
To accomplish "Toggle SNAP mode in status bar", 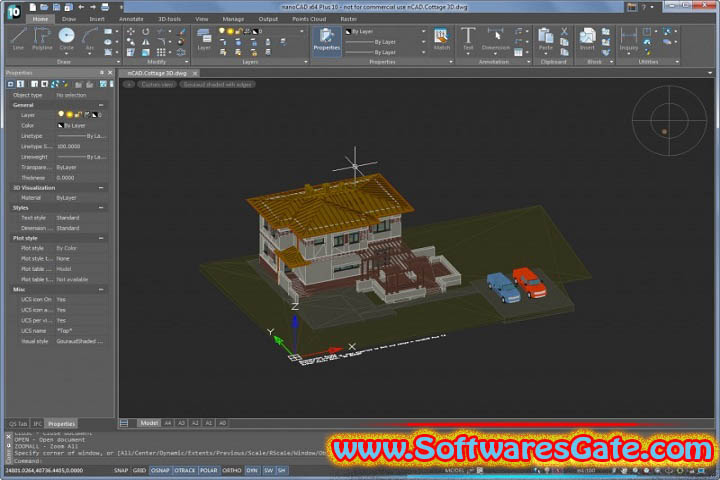I will tap(121, 470).
